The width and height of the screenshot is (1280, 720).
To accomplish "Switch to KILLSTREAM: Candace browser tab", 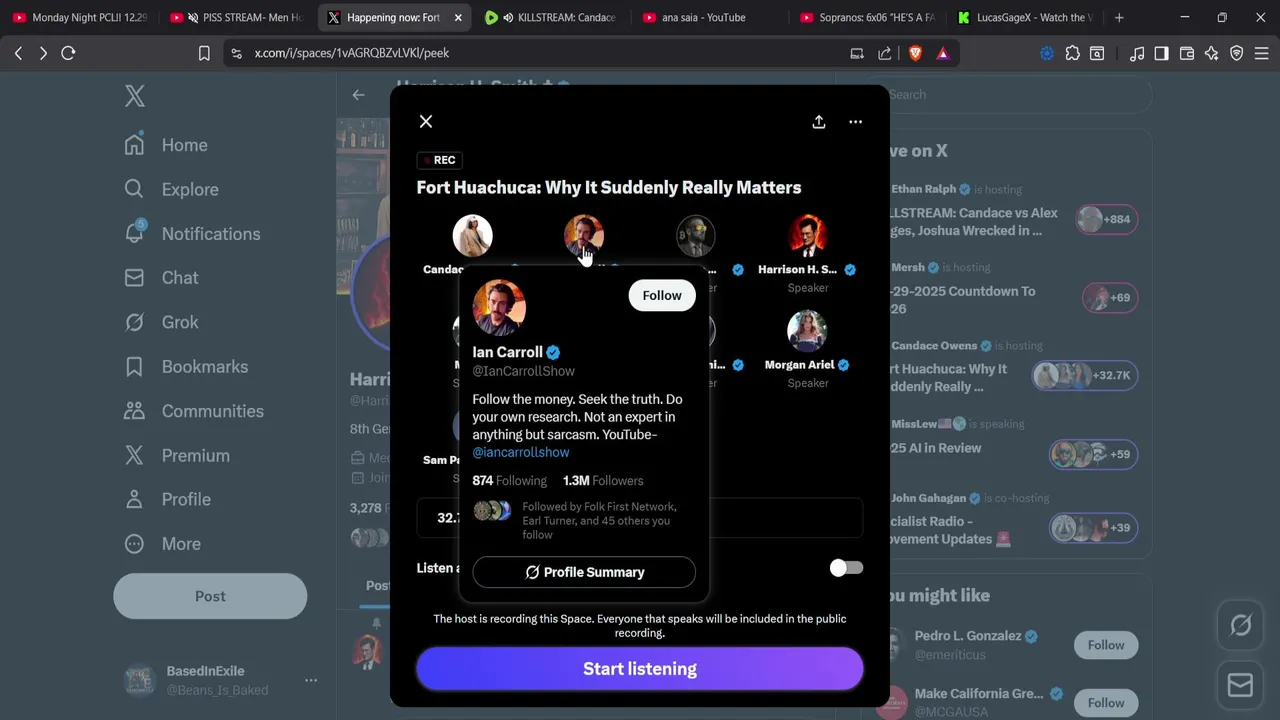I will coord(550,17).
